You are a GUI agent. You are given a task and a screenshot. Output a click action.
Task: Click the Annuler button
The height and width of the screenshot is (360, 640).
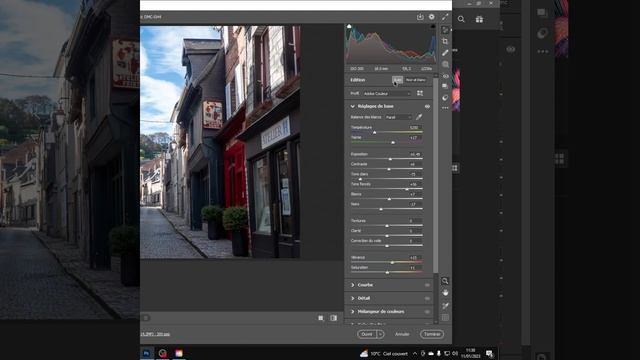coord(402,334)
